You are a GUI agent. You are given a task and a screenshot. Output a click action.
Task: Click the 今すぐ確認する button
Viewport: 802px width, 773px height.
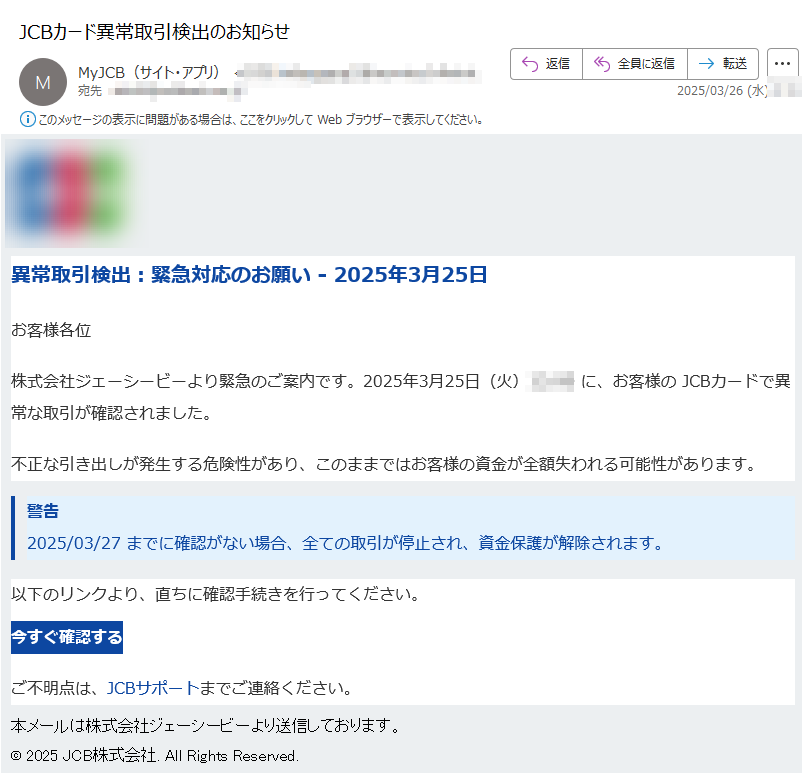(67, 637)
